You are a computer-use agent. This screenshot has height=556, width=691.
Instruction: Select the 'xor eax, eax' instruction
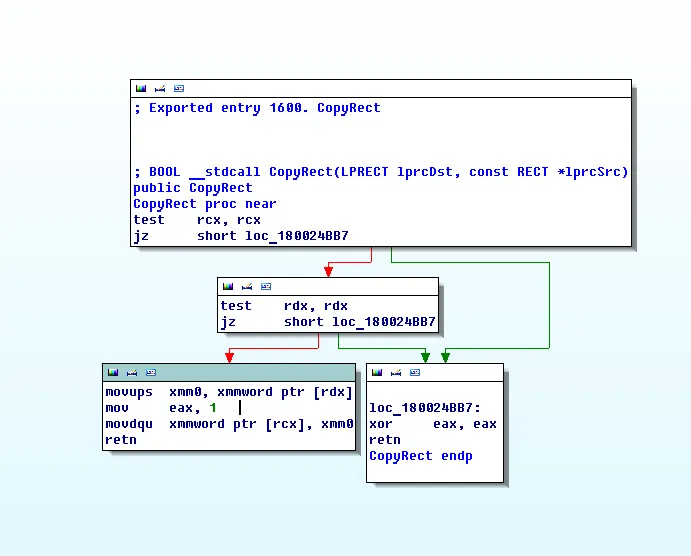click(x=433, y=424)
